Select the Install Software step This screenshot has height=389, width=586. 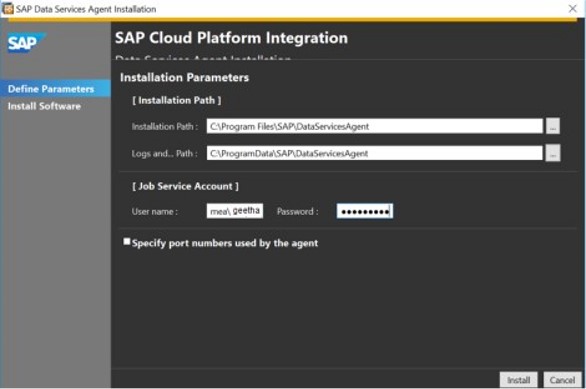(x=44, y=106)
